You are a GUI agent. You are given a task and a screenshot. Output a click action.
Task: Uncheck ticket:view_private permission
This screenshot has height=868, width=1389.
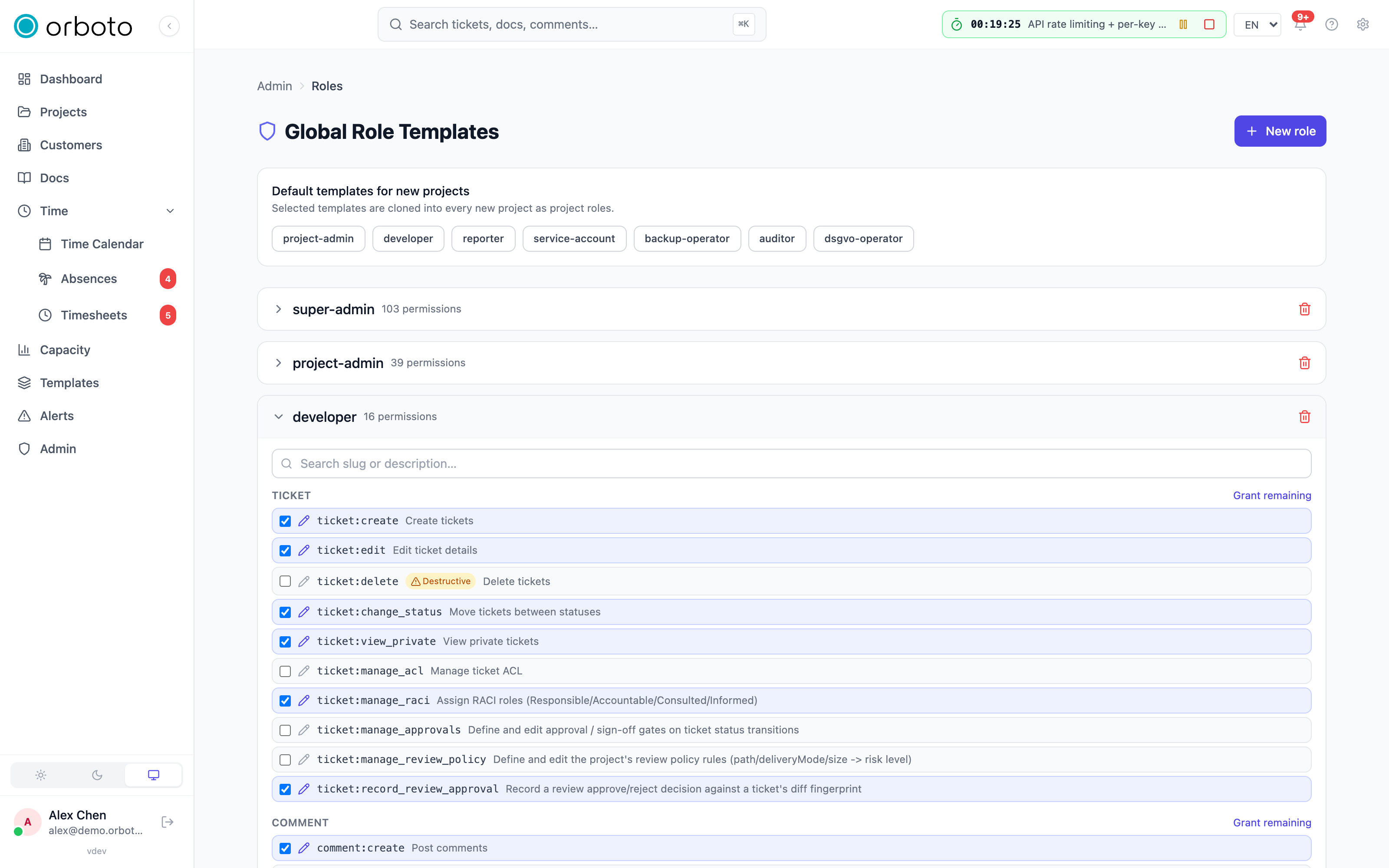point(285,641)
